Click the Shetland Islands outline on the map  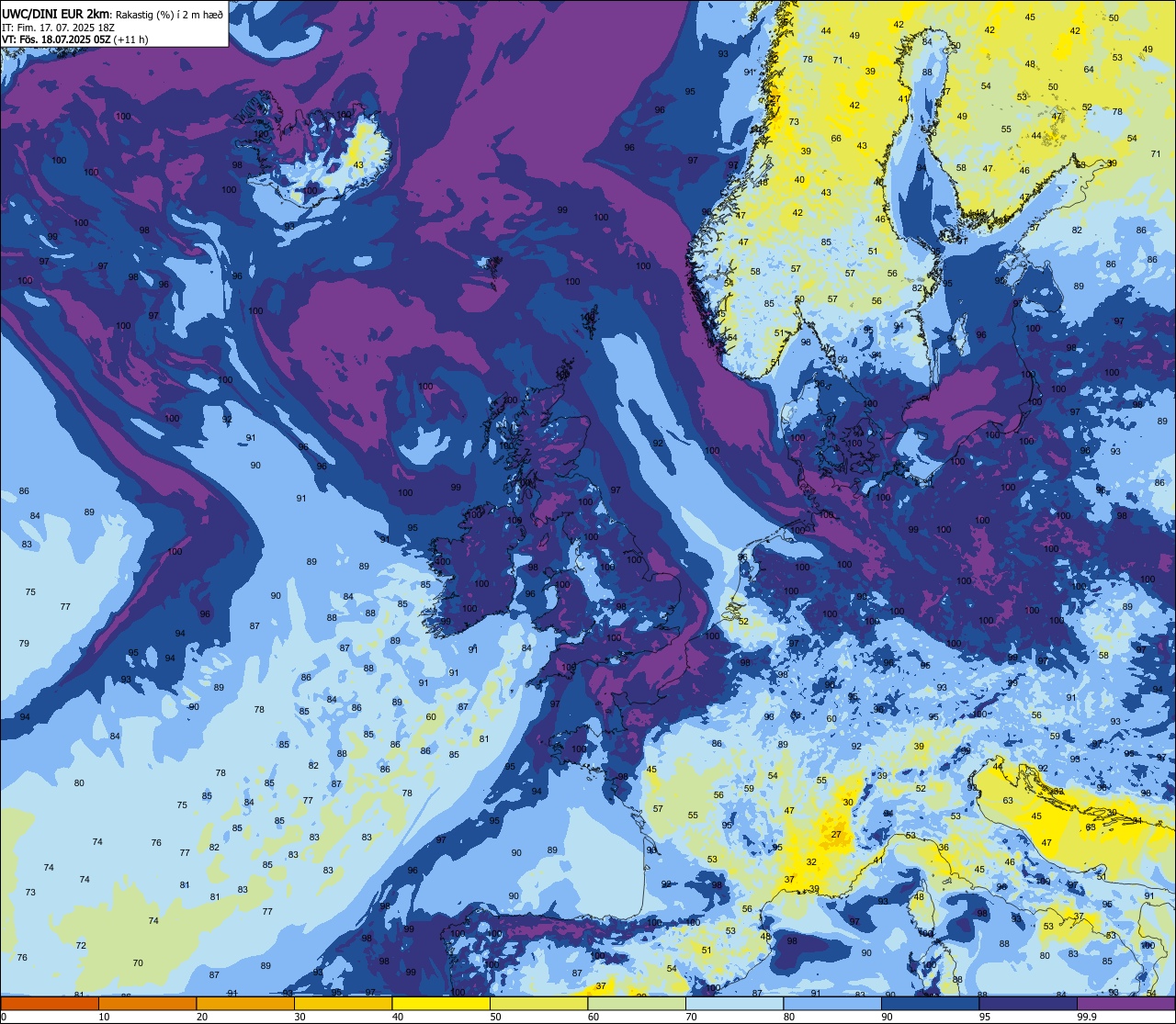[588, 322]
